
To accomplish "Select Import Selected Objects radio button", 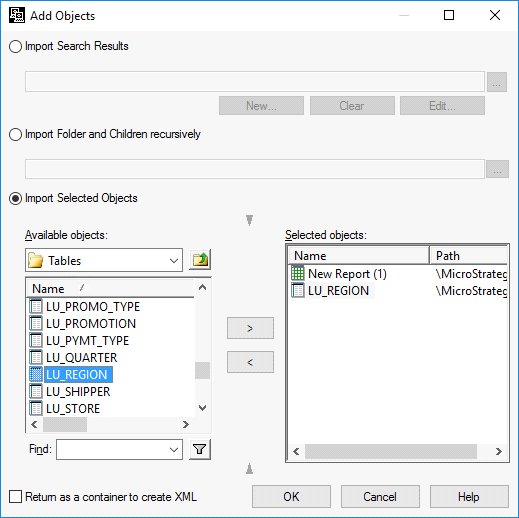I will [15, 198].
